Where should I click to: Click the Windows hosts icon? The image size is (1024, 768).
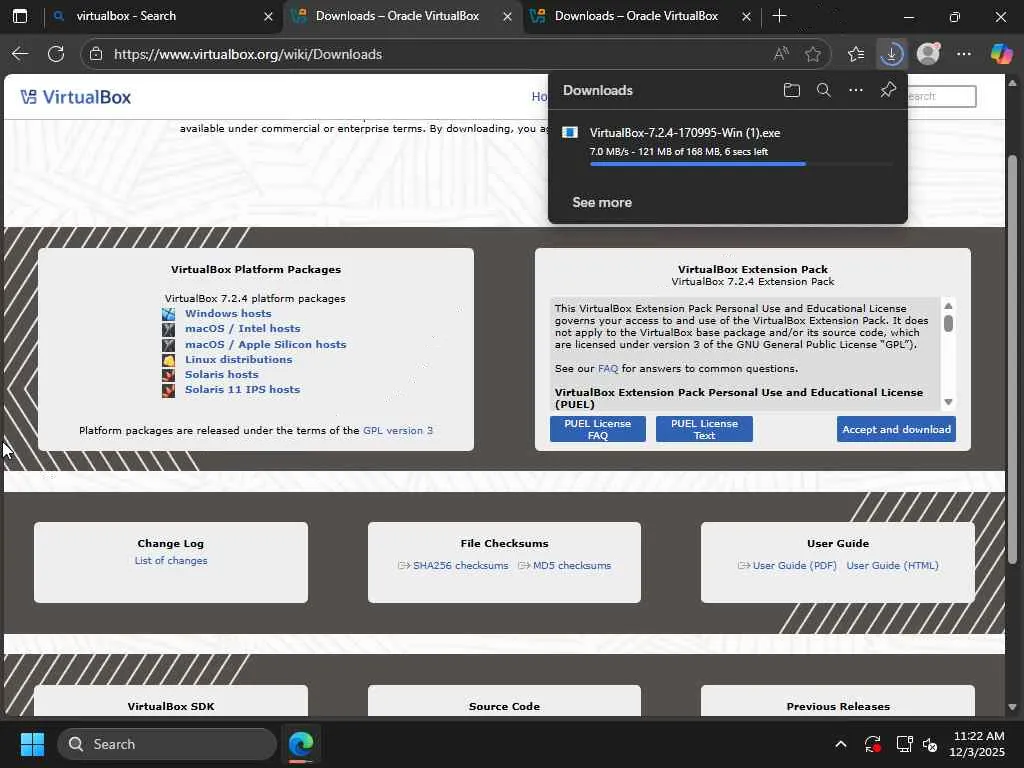tap(168, 314)
